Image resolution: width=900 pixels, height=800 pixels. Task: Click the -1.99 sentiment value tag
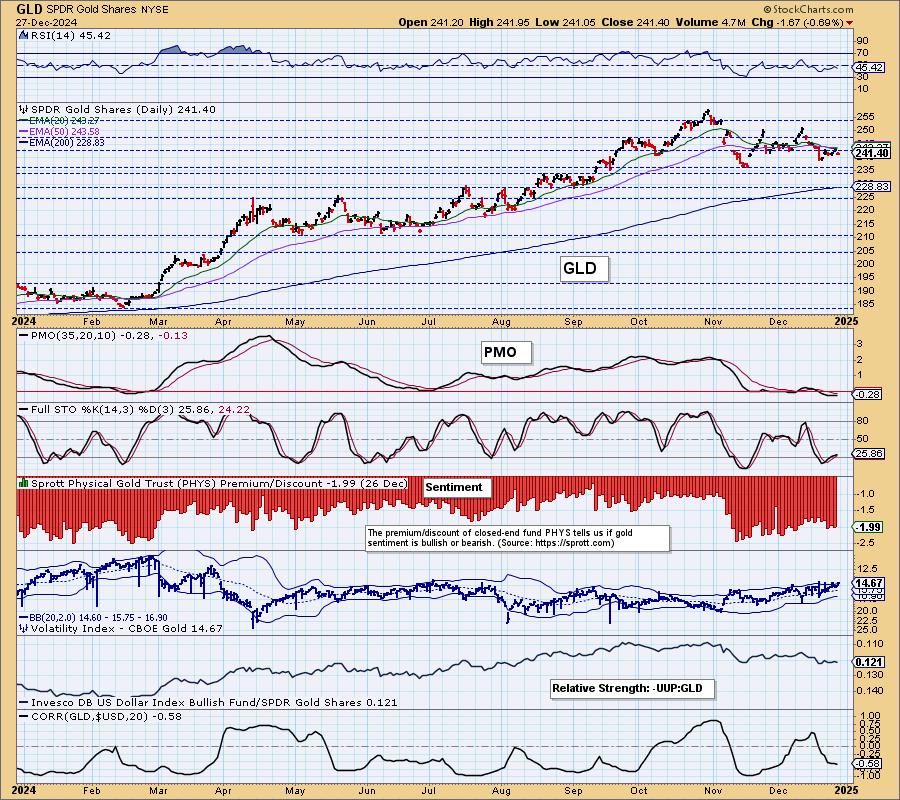(868, 527)
